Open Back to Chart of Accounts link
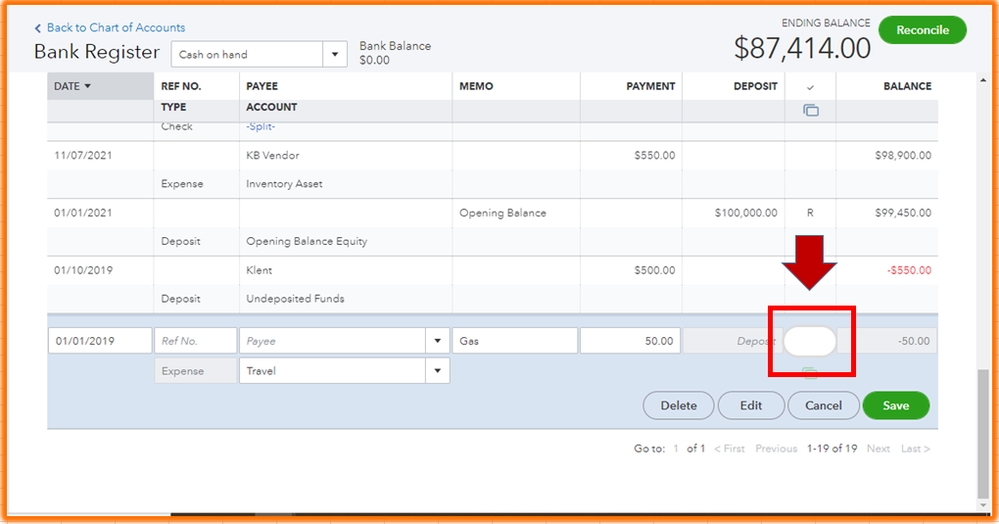The width and height of the screenshot is (999, 524). click(x=116, y=27)
